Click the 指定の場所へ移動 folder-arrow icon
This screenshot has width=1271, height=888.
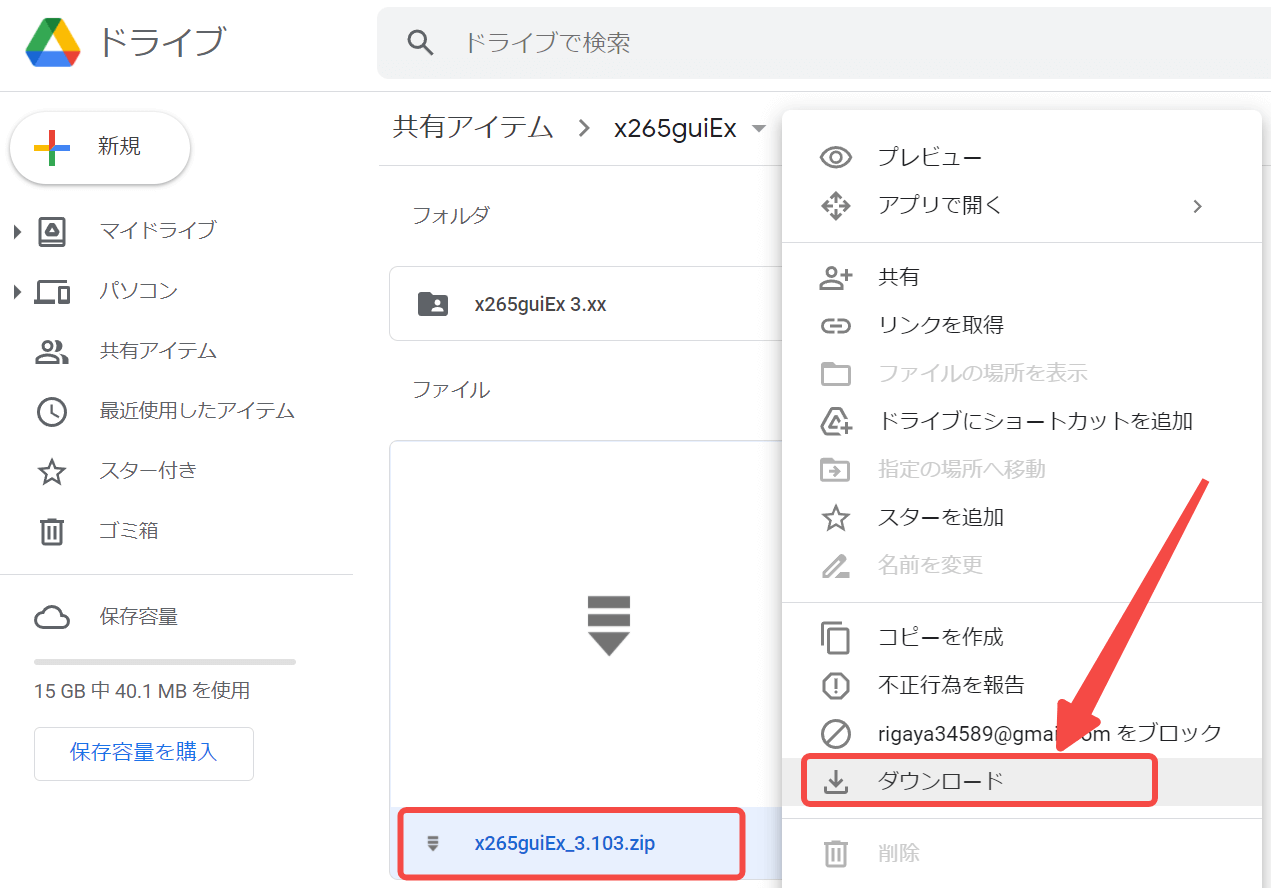pyautogui.click(x=835, y=470)
